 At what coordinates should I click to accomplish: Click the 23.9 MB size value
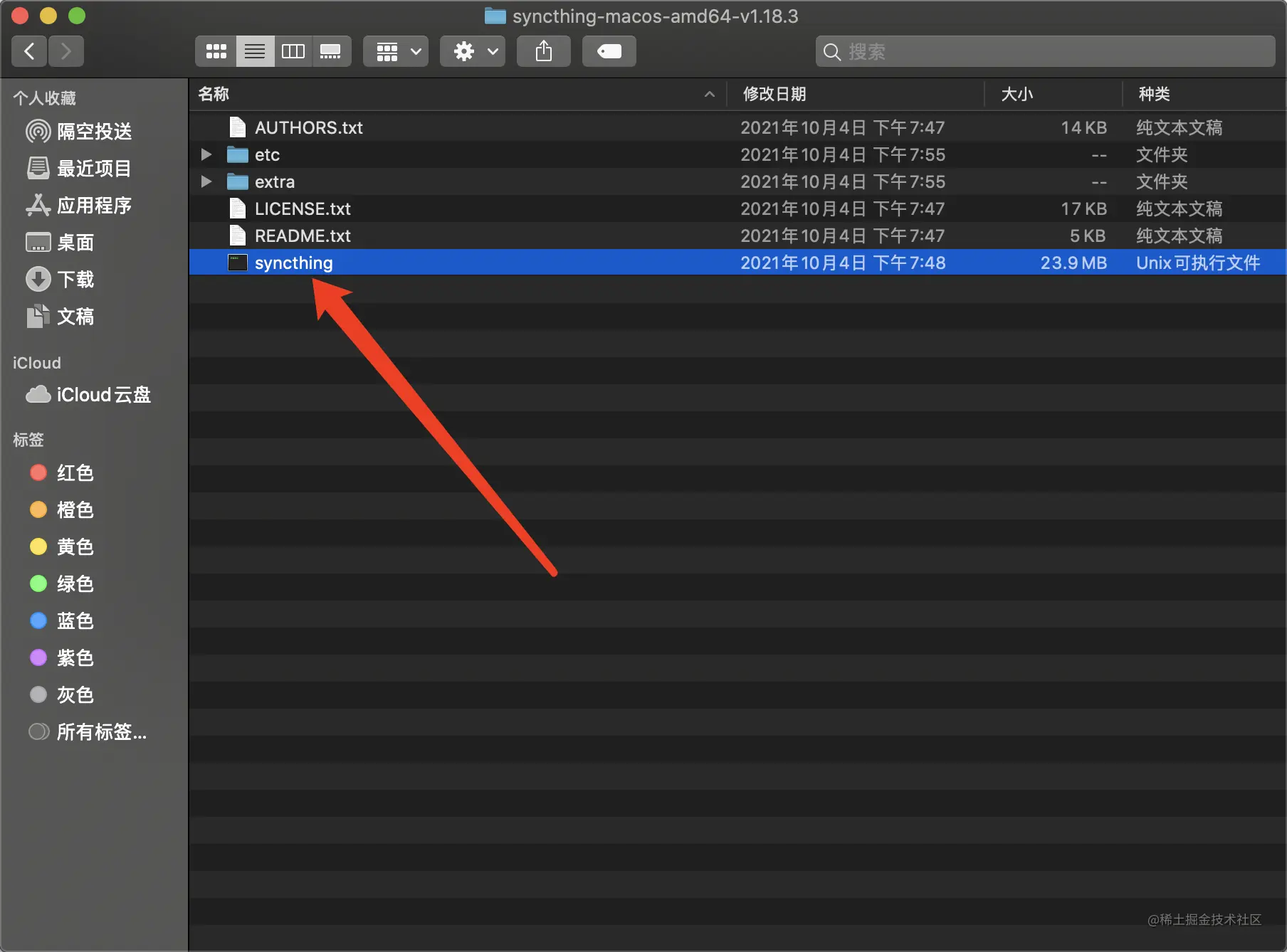click(1073, 263)
